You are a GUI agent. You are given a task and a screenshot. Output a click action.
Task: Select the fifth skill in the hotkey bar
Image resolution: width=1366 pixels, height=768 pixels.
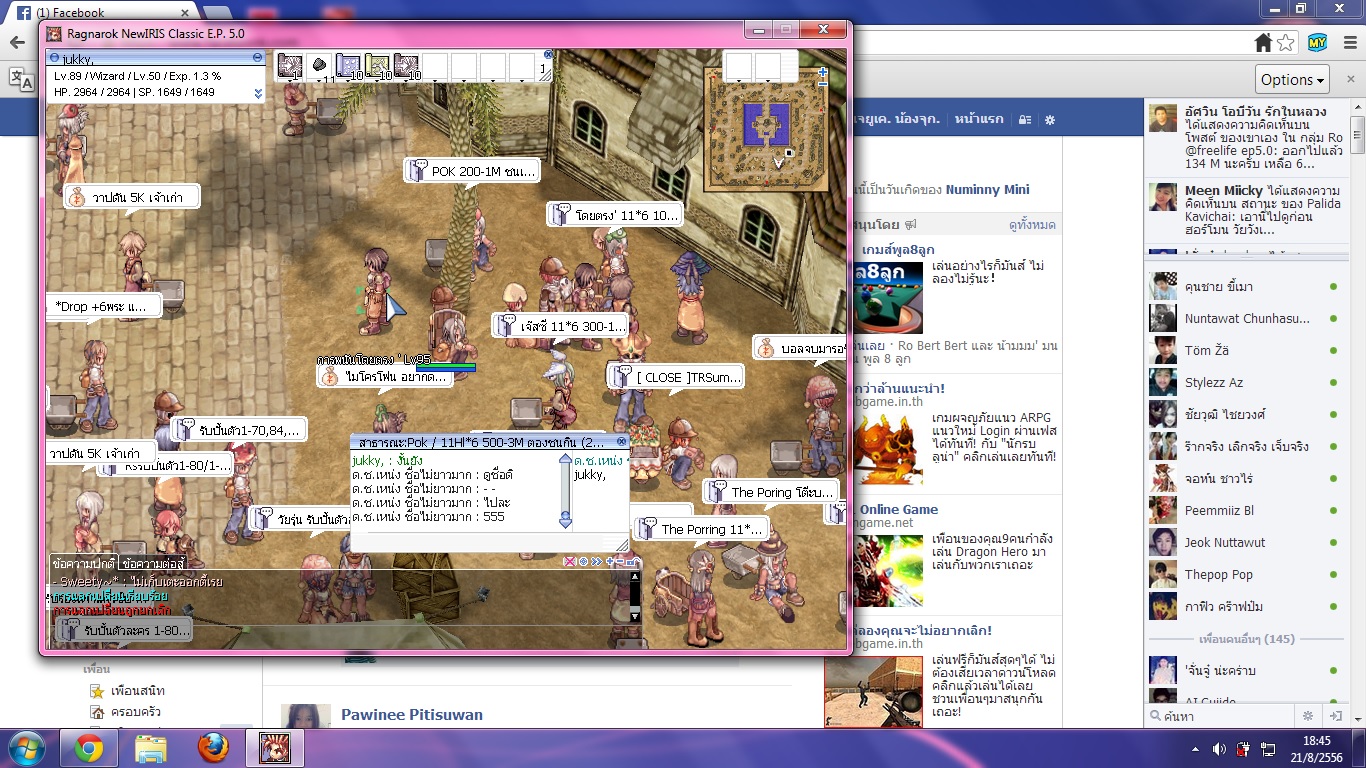(x=406, y=66)
